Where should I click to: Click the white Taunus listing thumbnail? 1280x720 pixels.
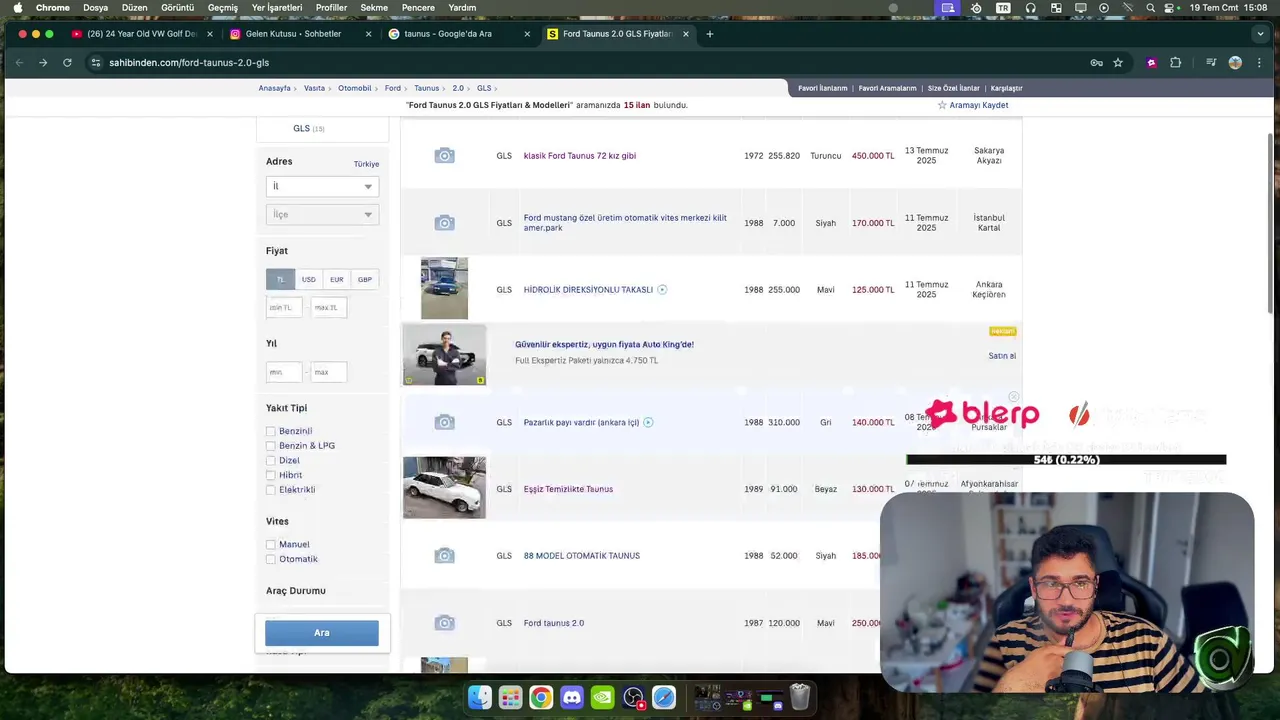click(x=444, y=488)
